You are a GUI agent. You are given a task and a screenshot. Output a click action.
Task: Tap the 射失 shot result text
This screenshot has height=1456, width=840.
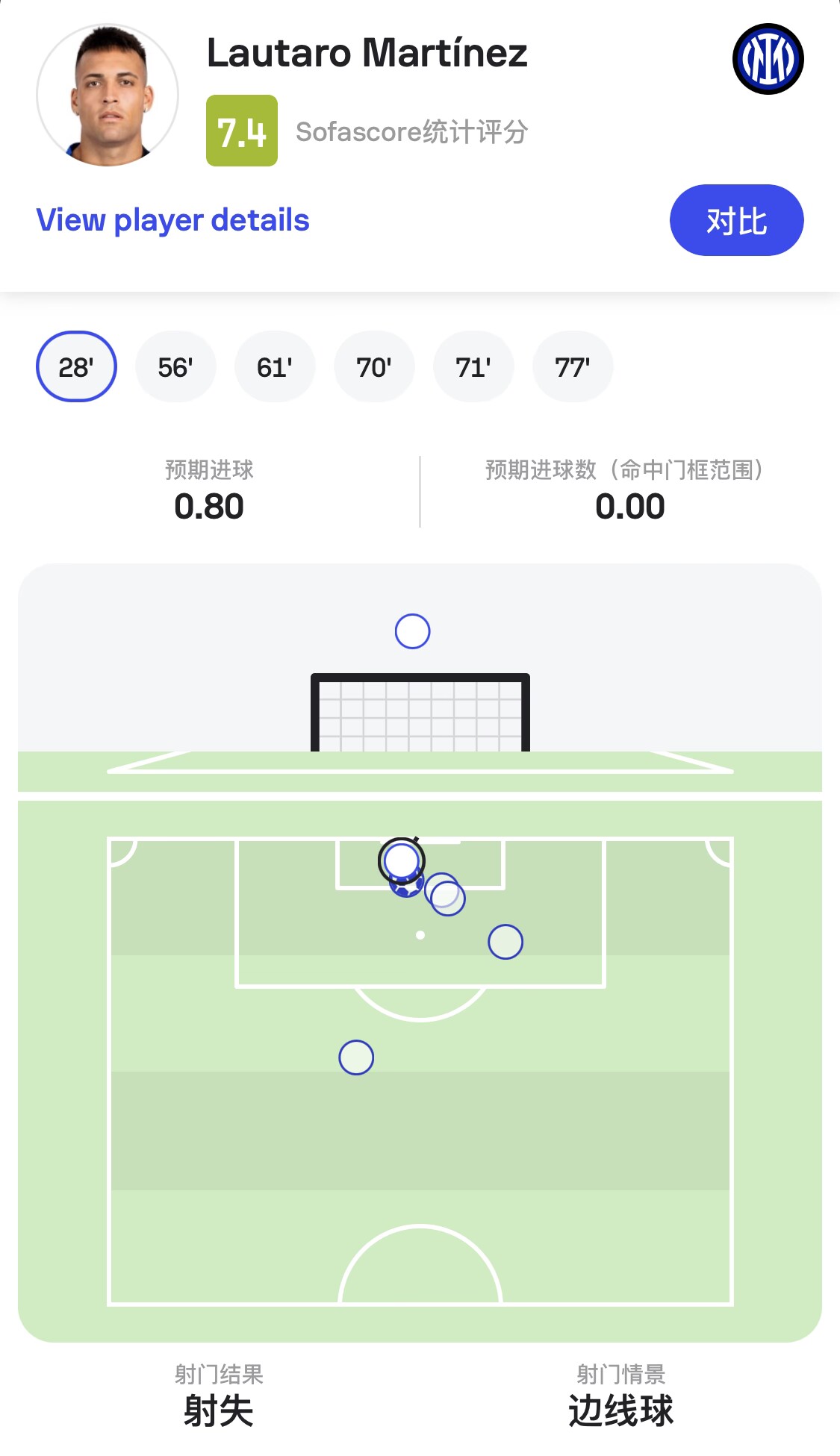(x=219, y=1410)
